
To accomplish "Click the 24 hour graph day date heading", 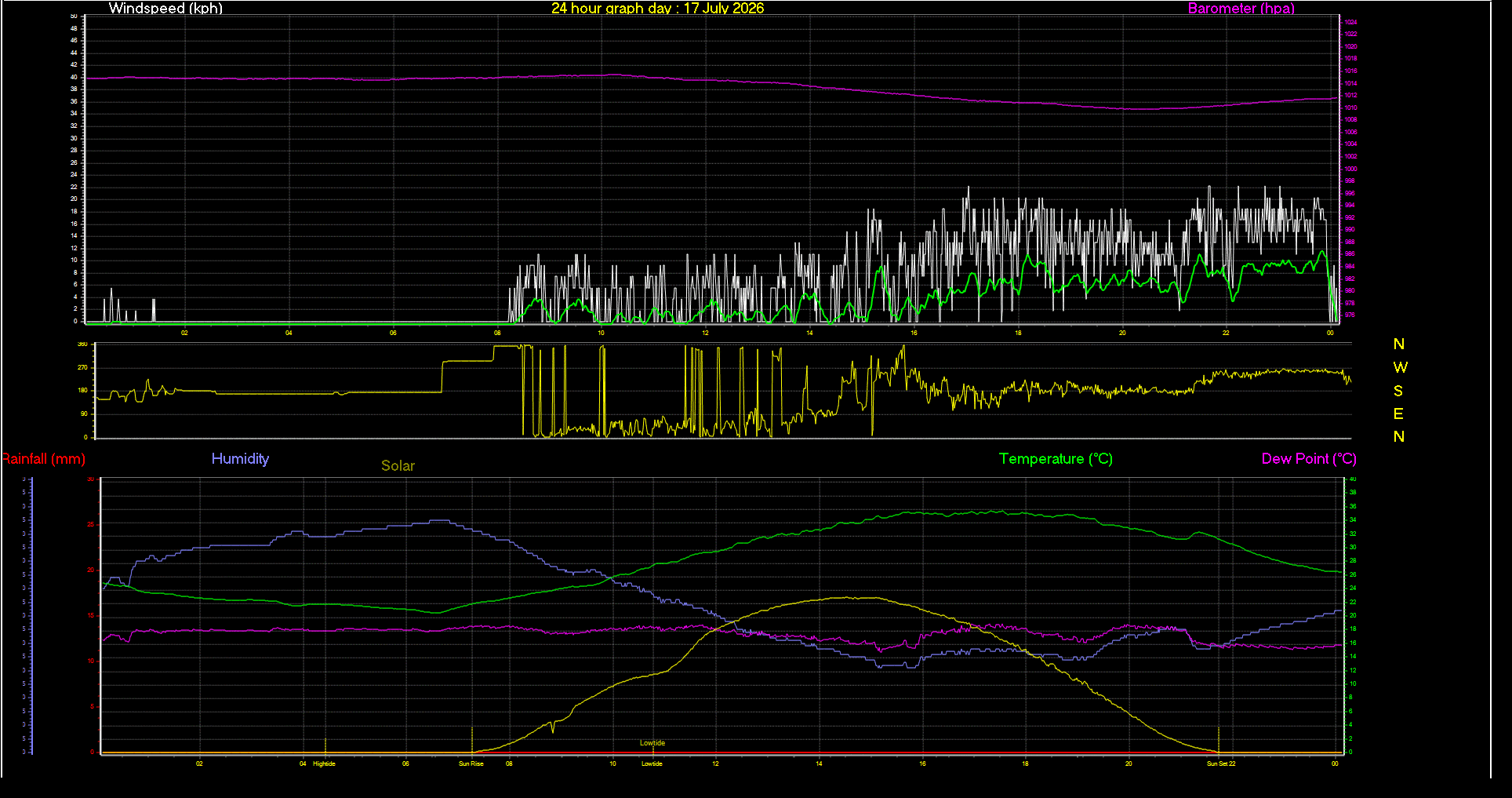I will (657, 8).
